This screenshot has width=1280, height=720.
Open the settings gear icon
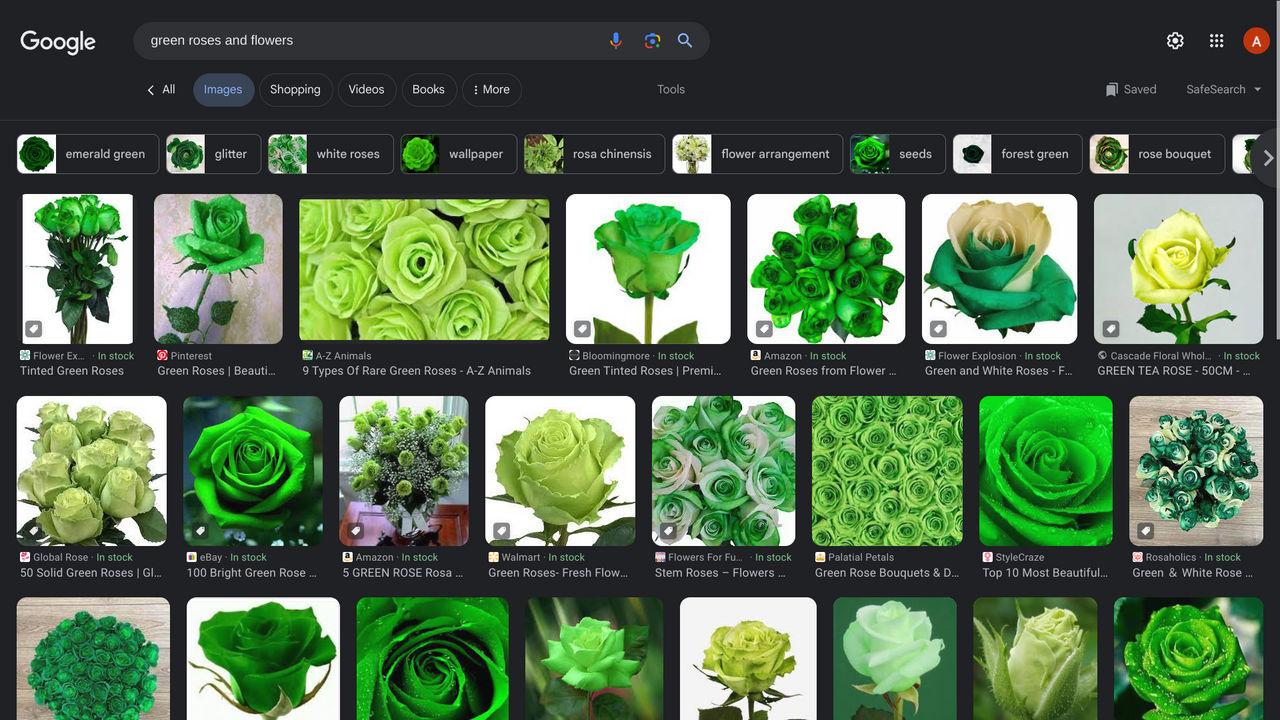point(1175,41)
